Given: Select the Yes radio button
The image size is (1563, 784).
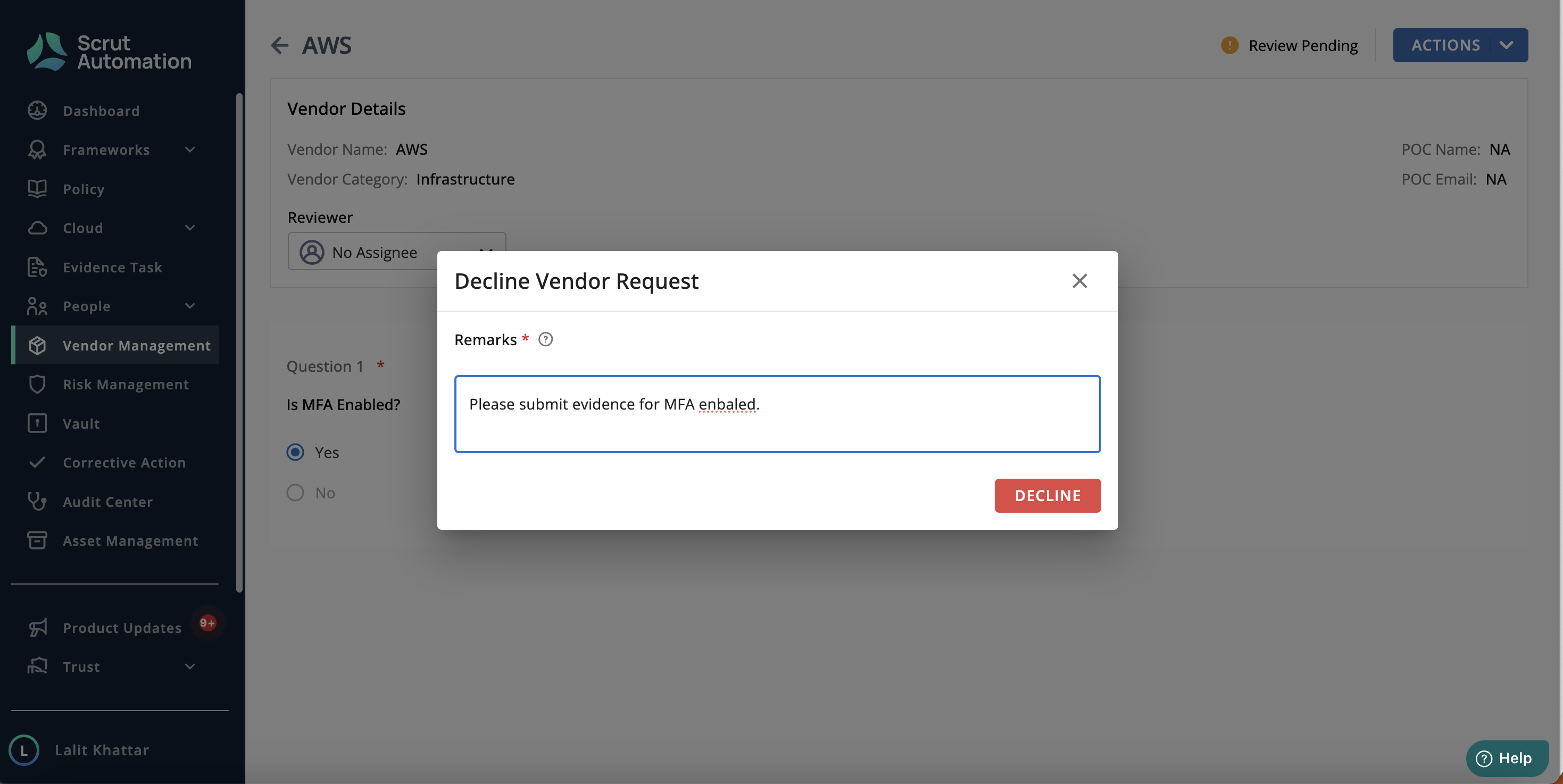Looking at the screenshot, I should 295,452.
